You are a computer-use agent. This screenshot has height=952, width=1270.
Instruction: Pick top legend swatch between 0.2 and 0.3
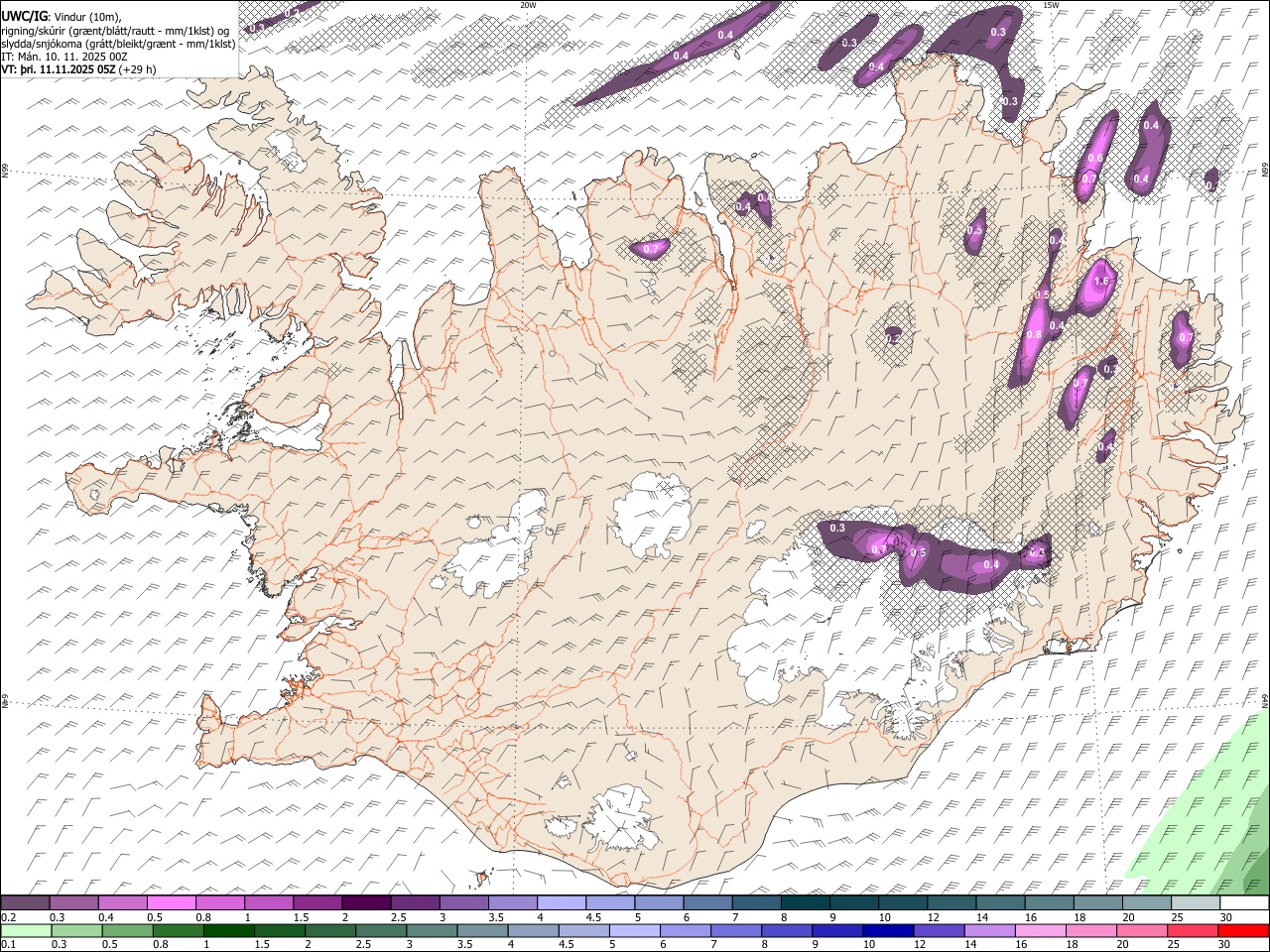(x=25, y=902)
